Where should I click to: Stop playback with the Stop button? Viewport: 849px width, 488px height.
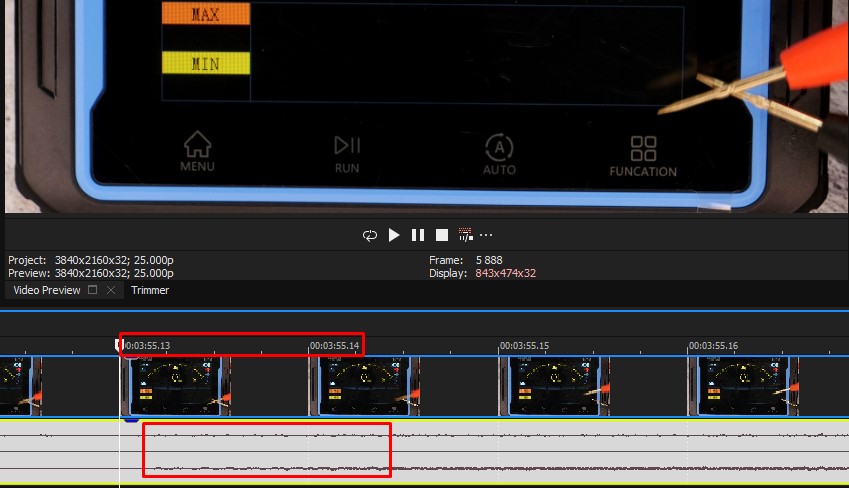pyautogui.click(x=442, y=235)
